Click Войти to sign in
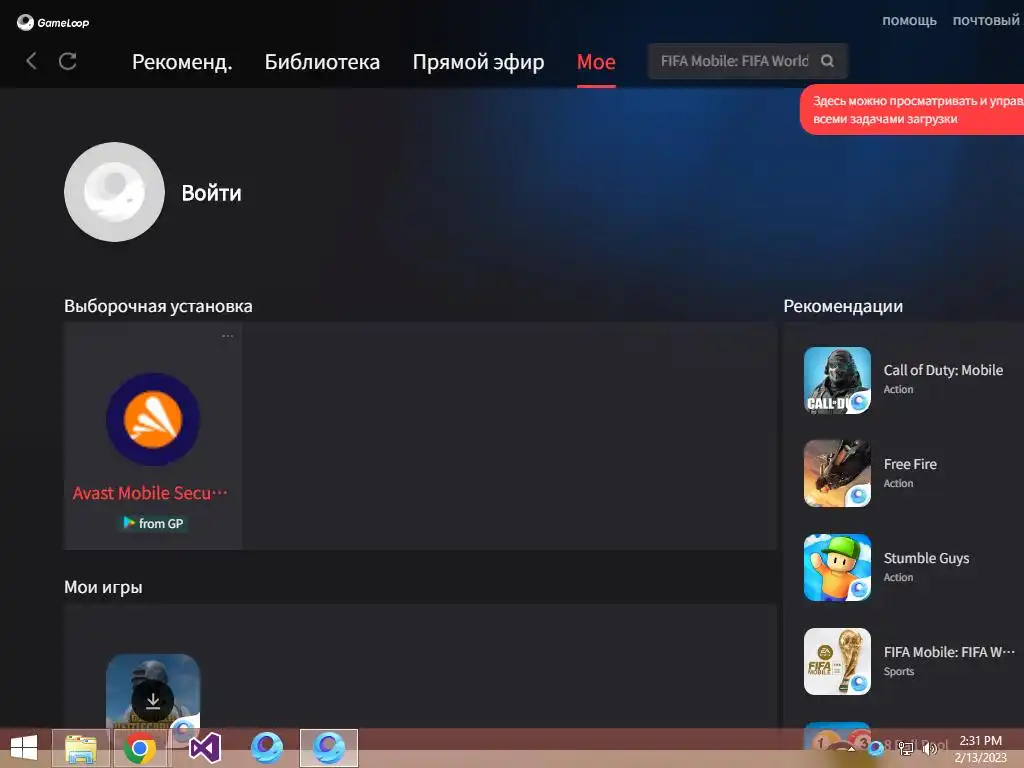This screenshot has width=1024, height=768. click(212, 193)
